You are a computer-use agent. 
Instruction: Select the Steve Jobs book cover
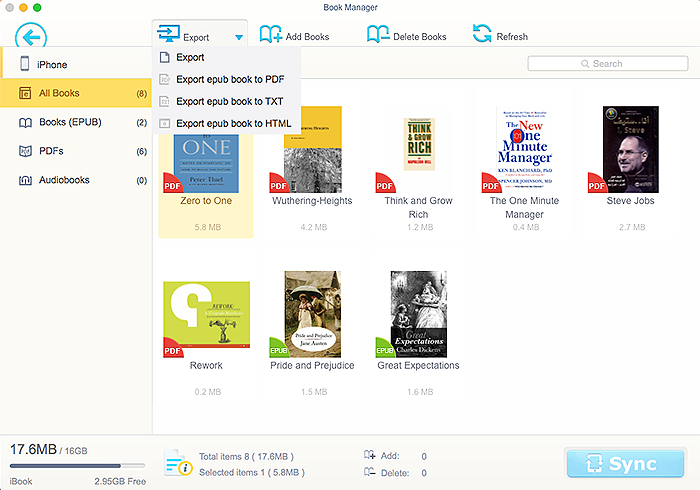(x=631, y=149)
